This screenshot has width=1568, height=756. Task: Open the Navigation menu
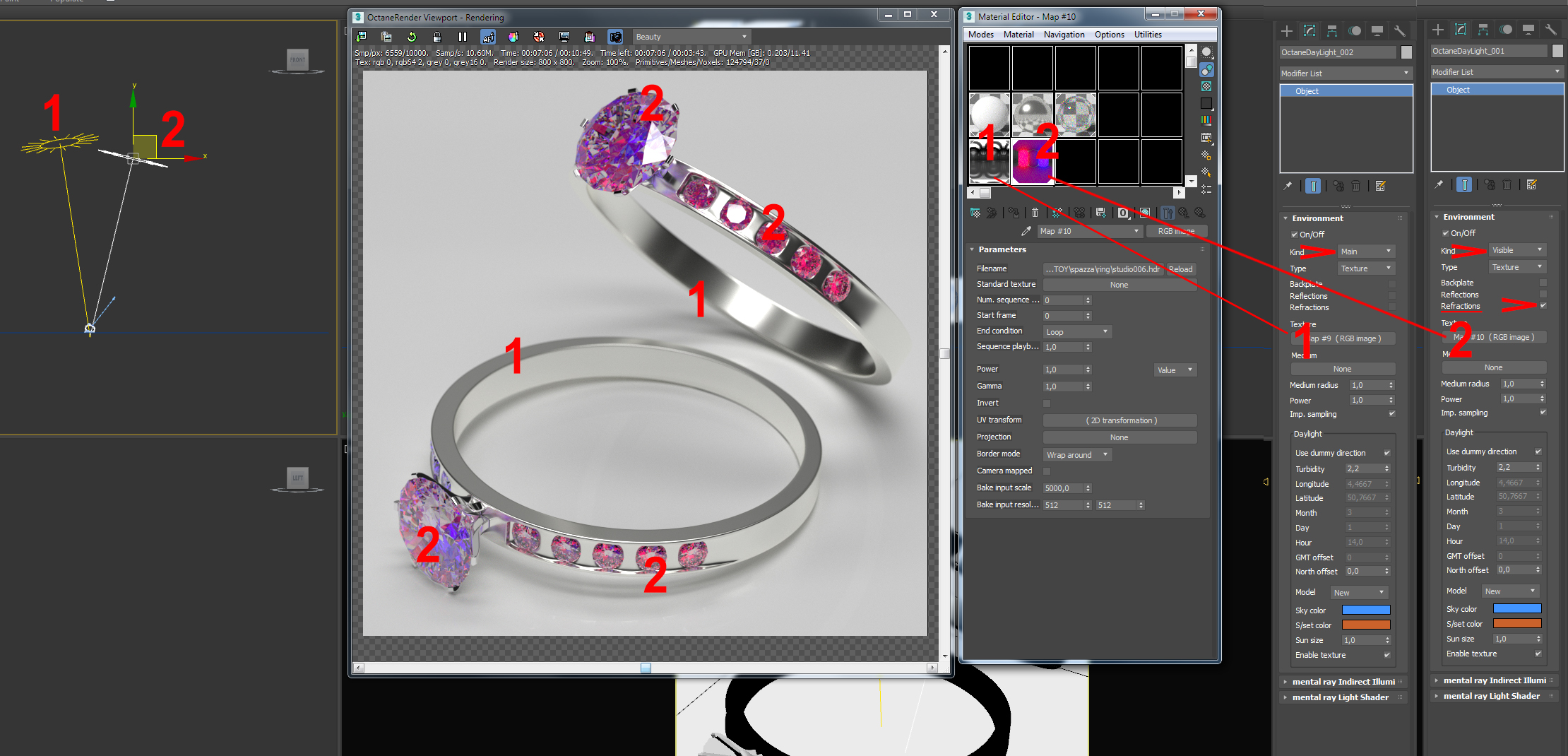pos(1064,35)
